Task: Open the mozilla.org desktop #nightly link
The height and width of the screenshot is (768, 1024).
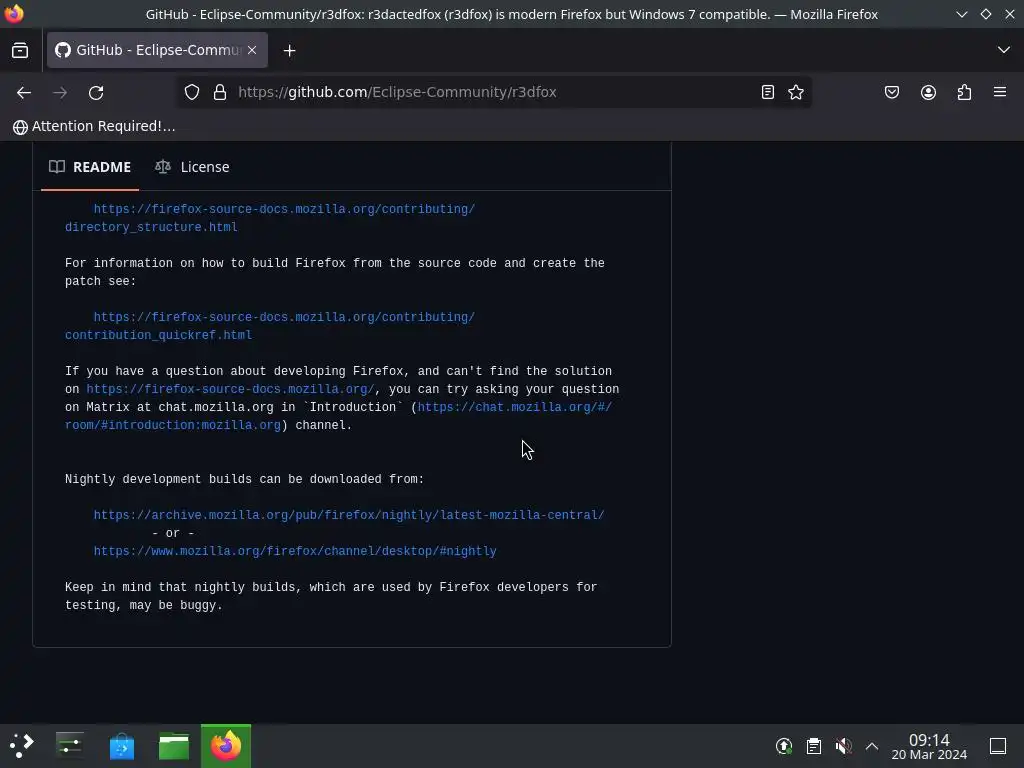Action: [x=295, y=551]
